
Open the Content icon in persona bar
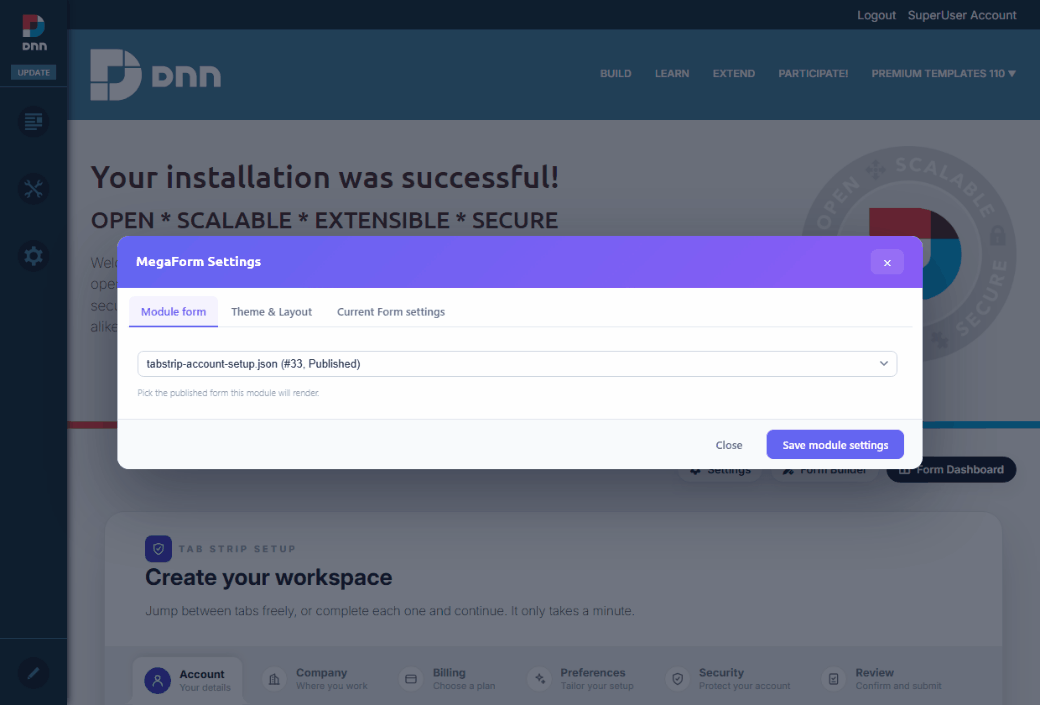33,121
